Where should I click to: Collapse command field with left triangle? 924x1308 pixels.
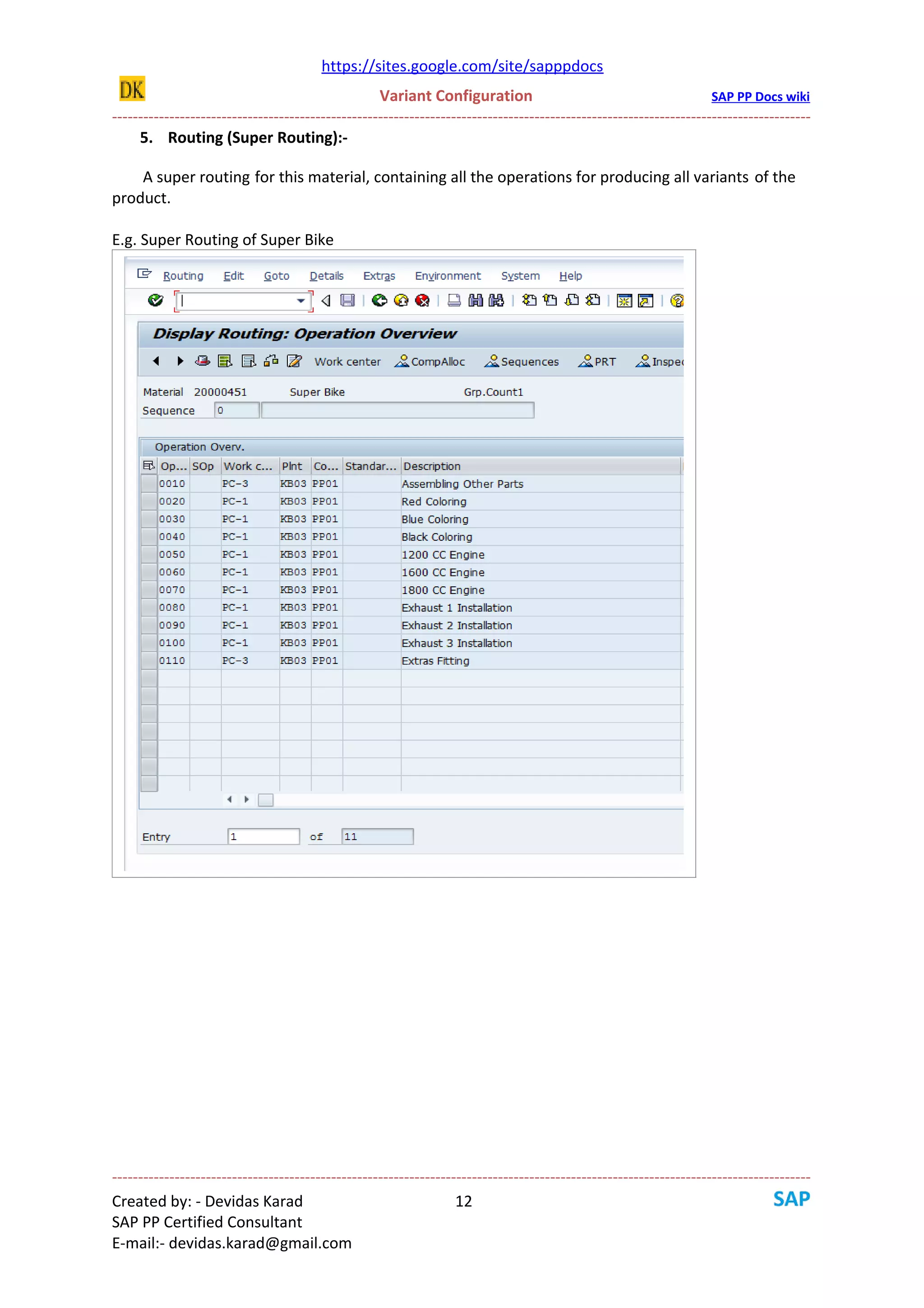326,300
